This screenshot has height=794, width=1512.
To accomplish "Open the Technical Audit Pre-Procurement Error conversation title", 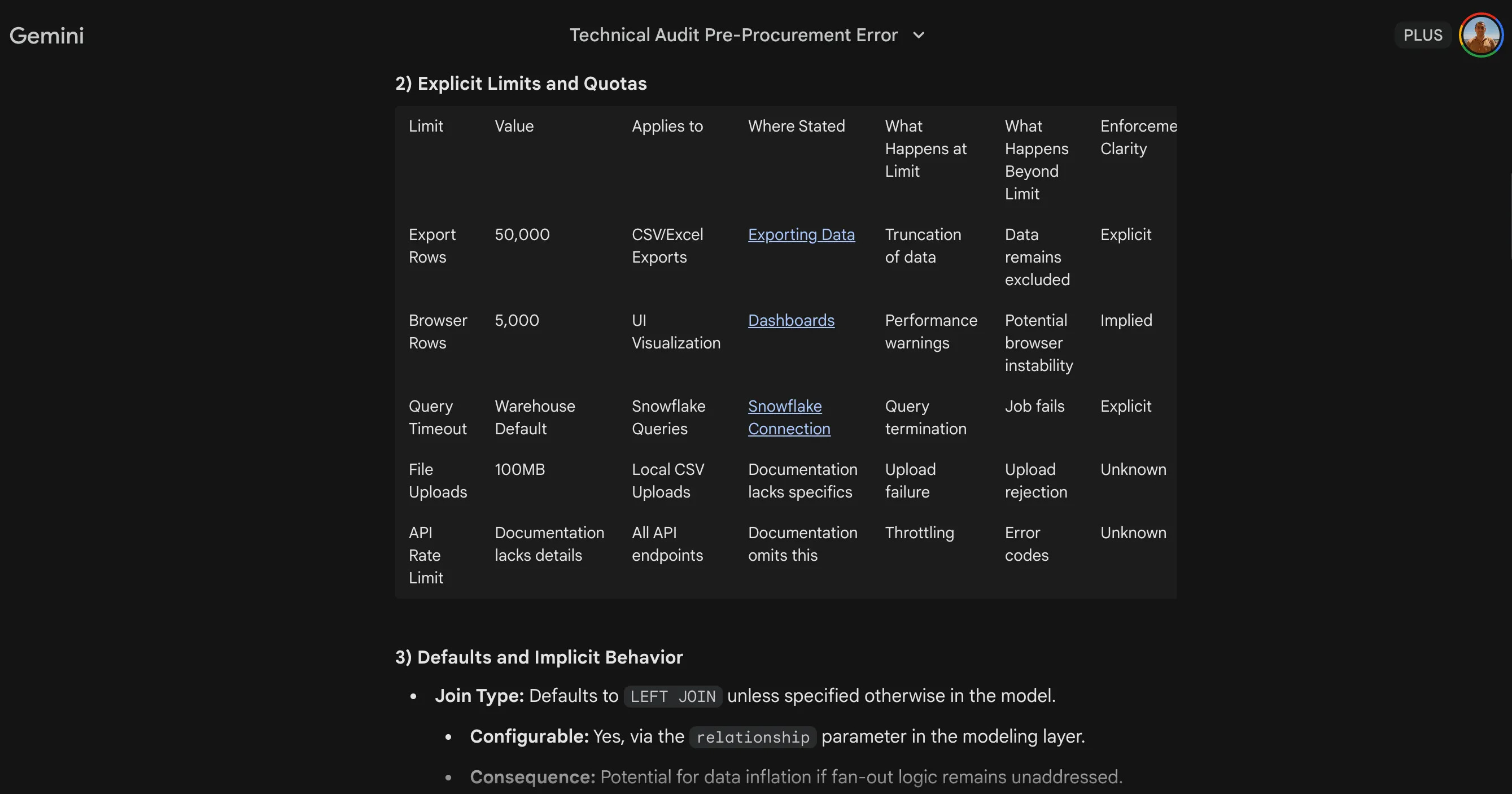I will click(733, 35).
